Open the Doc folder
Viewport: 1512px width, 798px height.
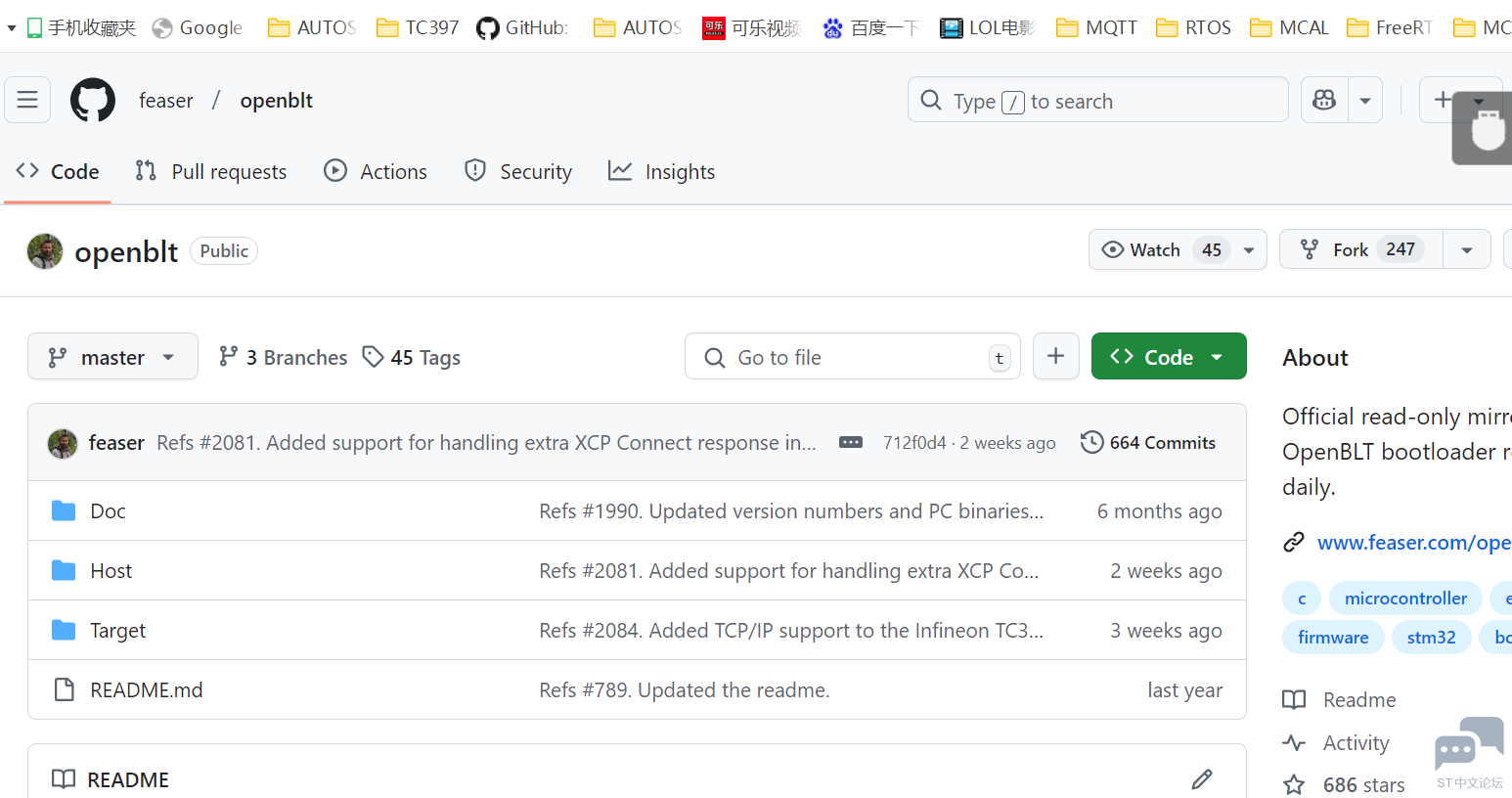108,510
